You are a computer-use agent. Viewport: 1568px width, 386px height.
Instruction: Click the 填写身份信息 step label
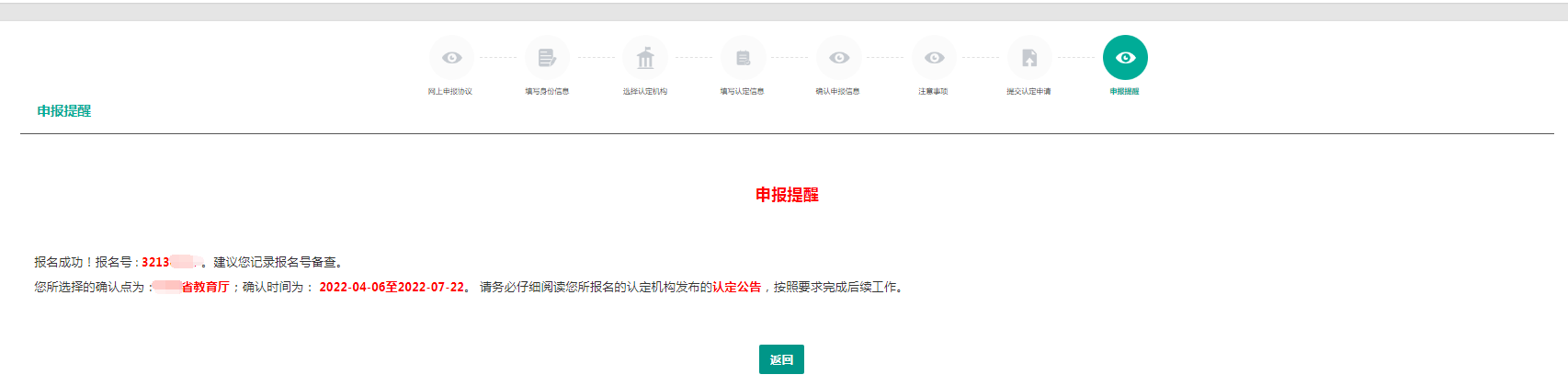click(547, 92)
